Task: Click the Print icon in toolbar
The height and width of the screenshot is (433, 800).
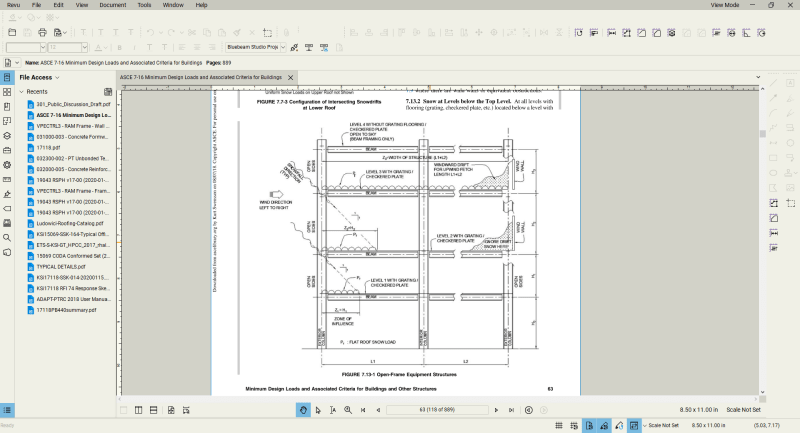Action: point(42,33)
